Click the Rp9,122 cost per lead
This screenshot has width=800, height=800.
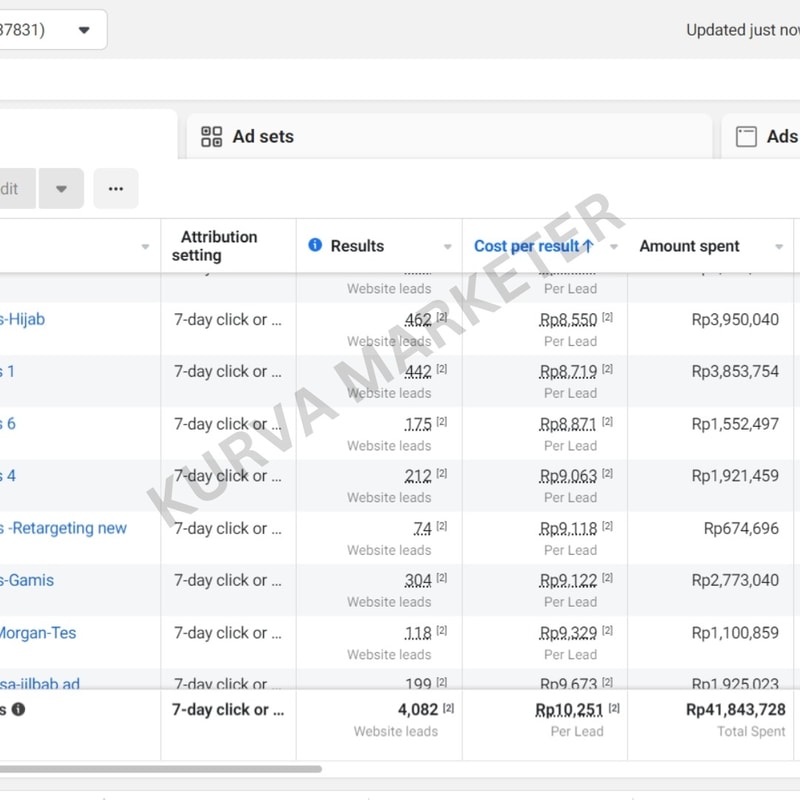(x=568, y=581)
